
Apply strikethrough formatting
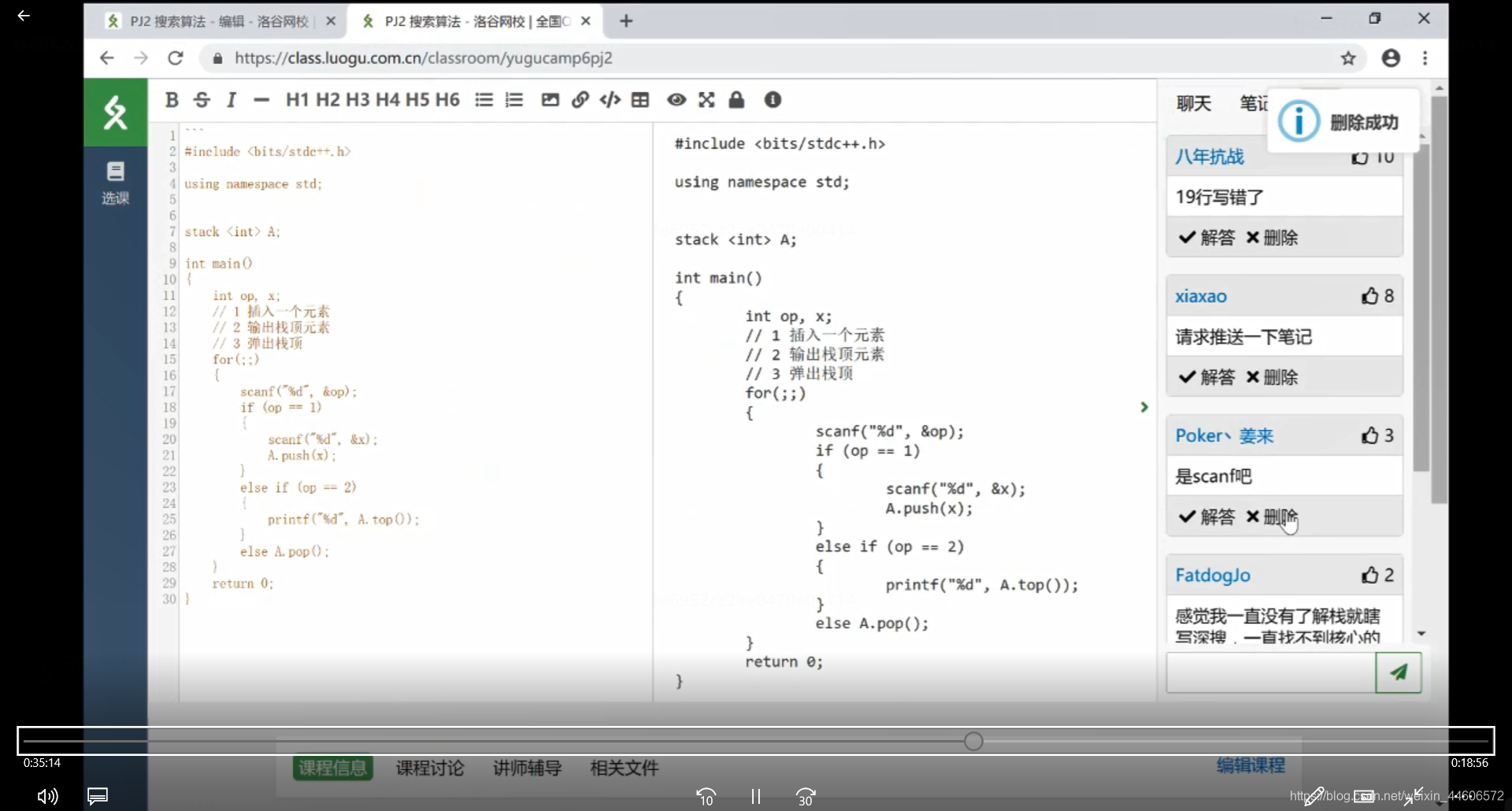point(202,100)
